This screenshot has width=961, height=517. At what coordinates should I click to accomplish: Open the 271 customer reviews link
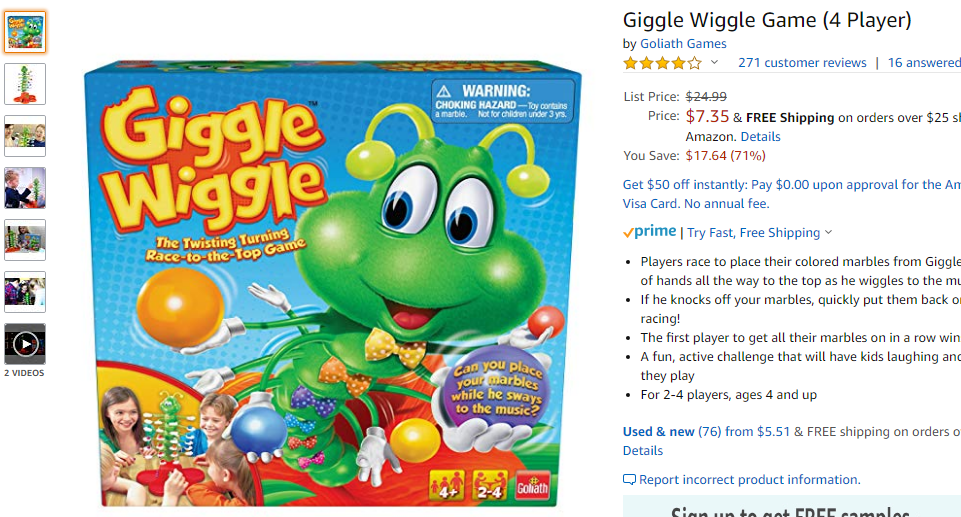point(802,62)
